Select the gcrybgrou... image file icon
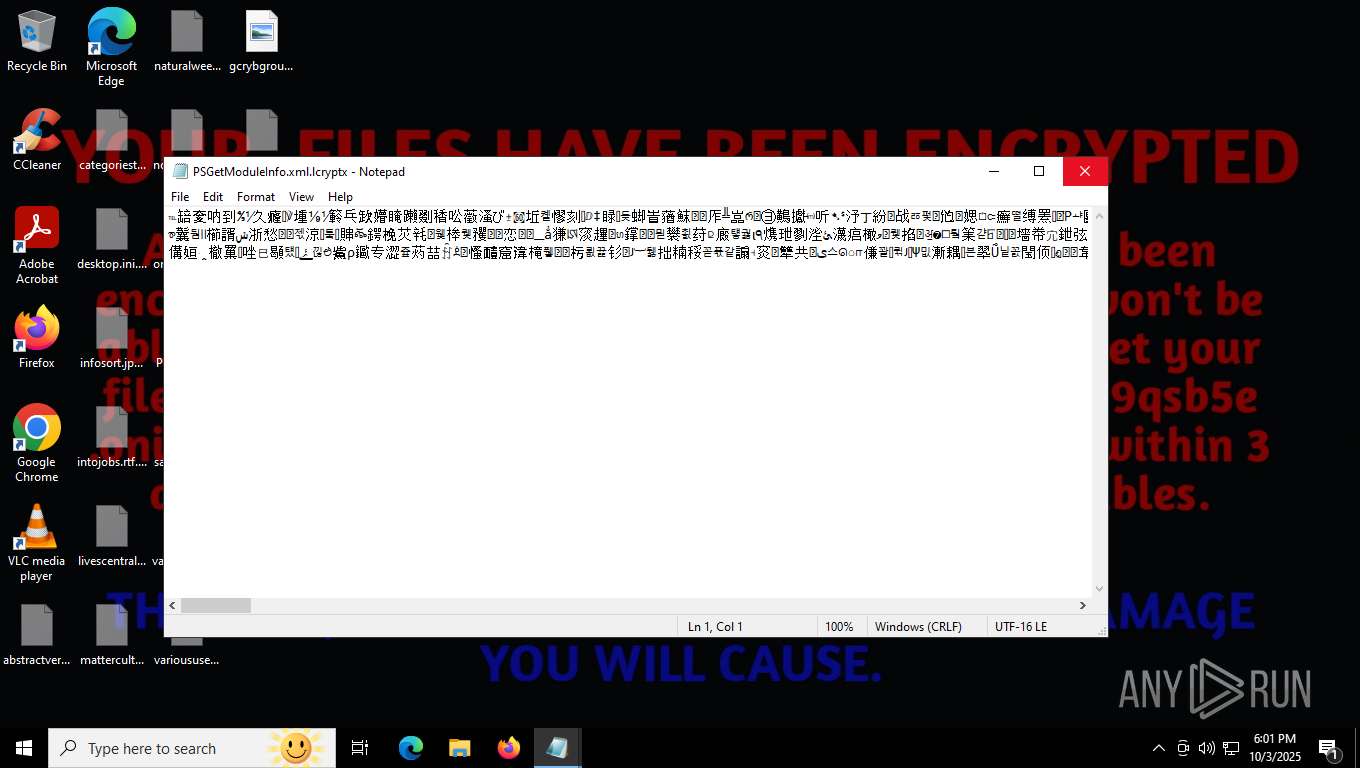The height and width of the screenshot is (768, 1360). [x=261, y=41]
